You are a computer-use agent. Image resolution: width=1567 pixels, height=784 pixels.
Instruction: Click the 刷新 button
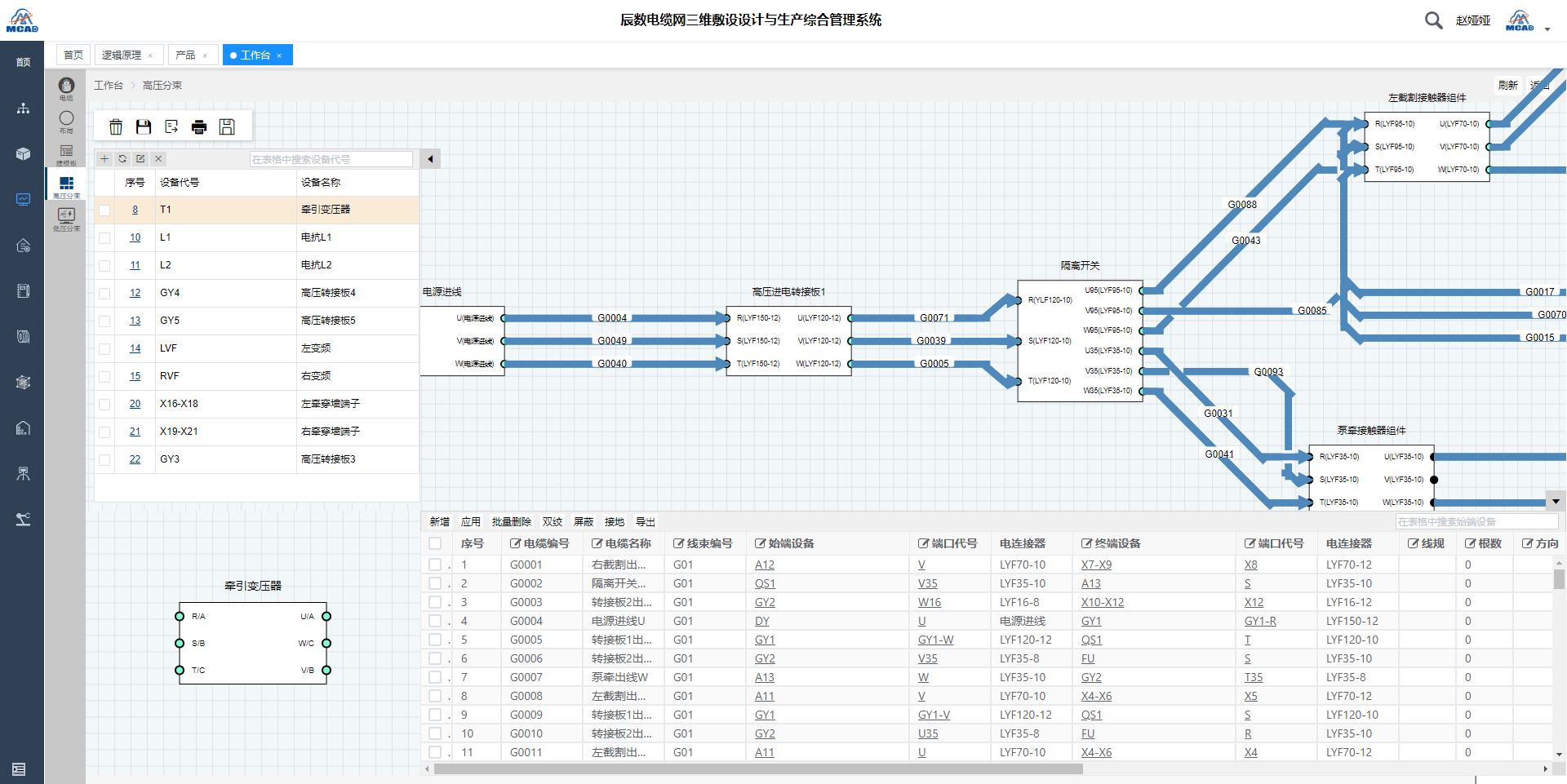point(1507,85)
